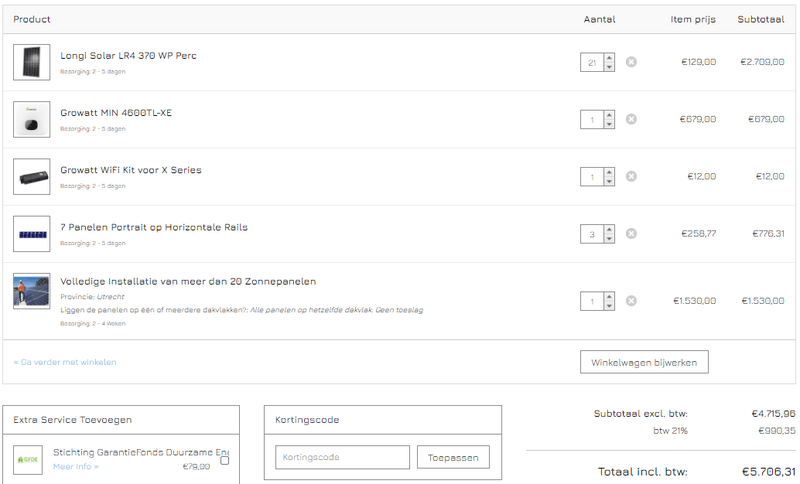Increase quantity of Volledige Installatie

(609, 296)
